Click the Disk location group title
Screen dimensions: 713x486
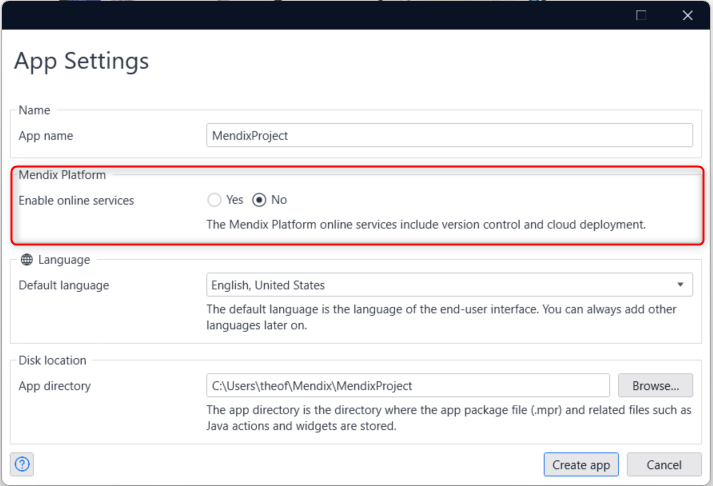point(52,360)
